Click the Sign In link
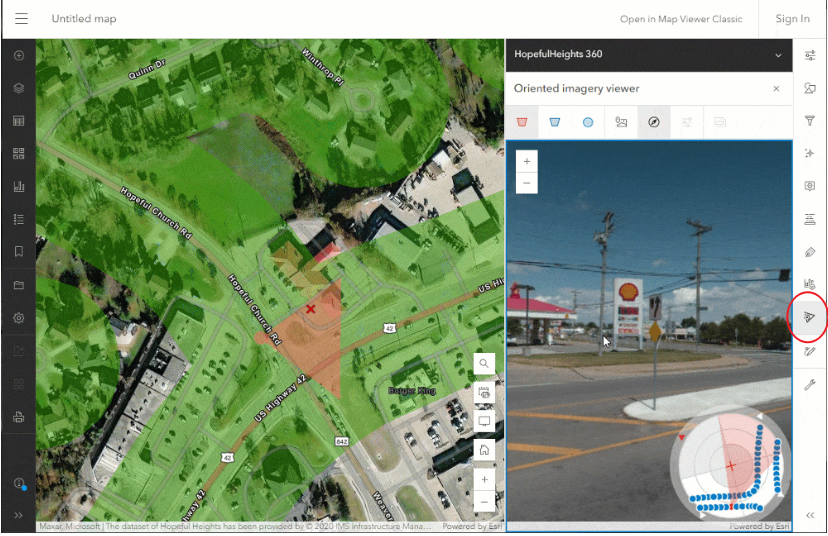This screenshot has height=536, width=828. tap(792, 18)
